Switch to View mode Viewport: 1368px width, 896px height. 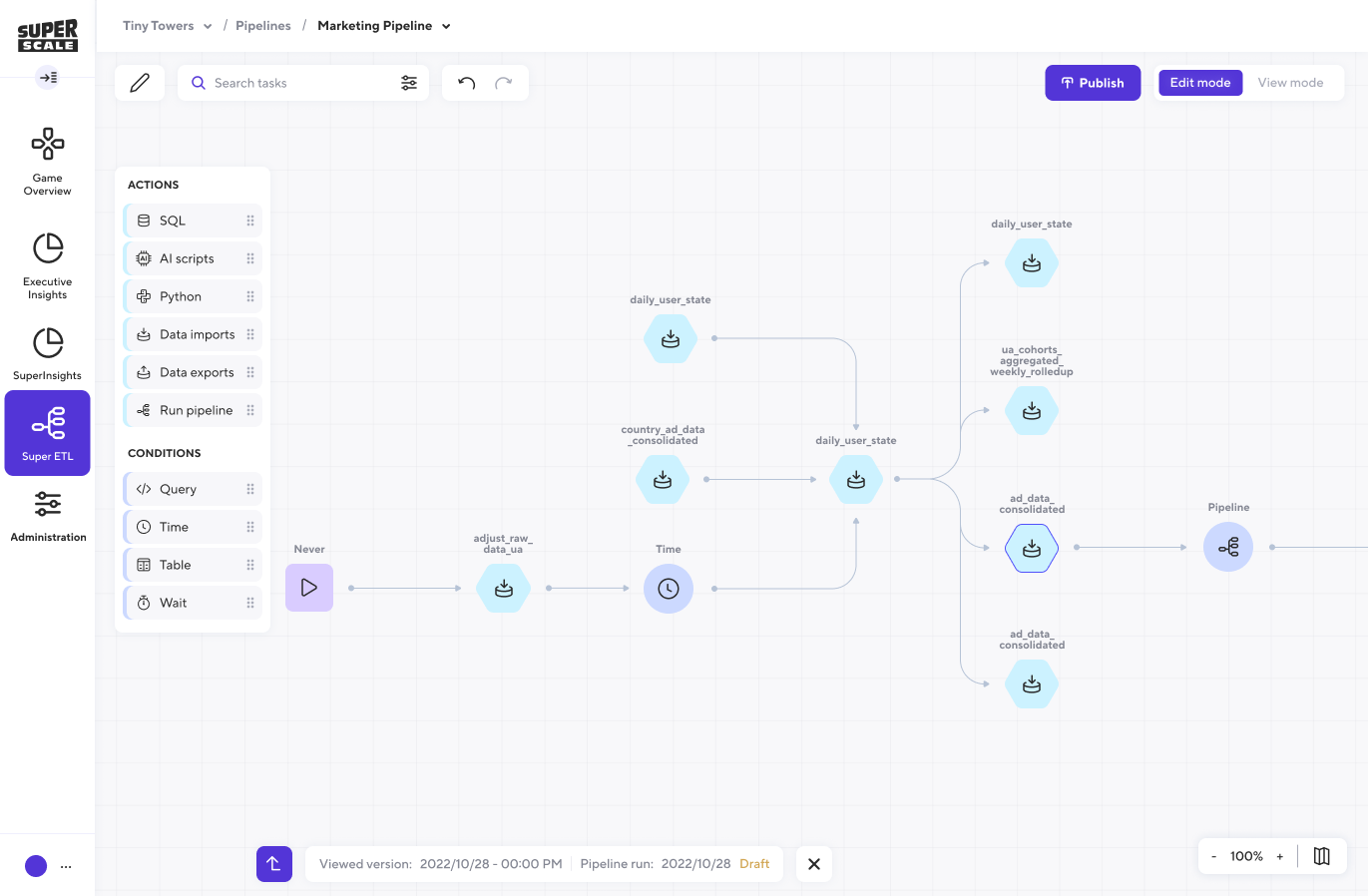pyautogui.click(x=1290, y=83)
